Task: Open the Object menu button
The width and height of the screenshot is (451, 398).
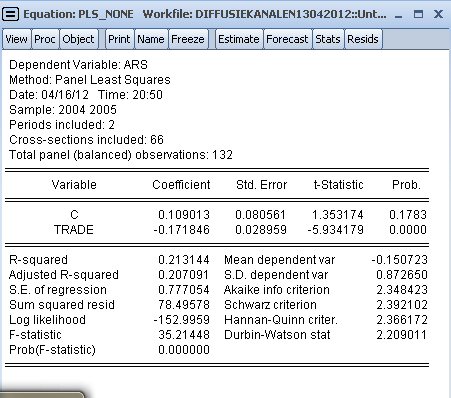Action: (79, 39)
